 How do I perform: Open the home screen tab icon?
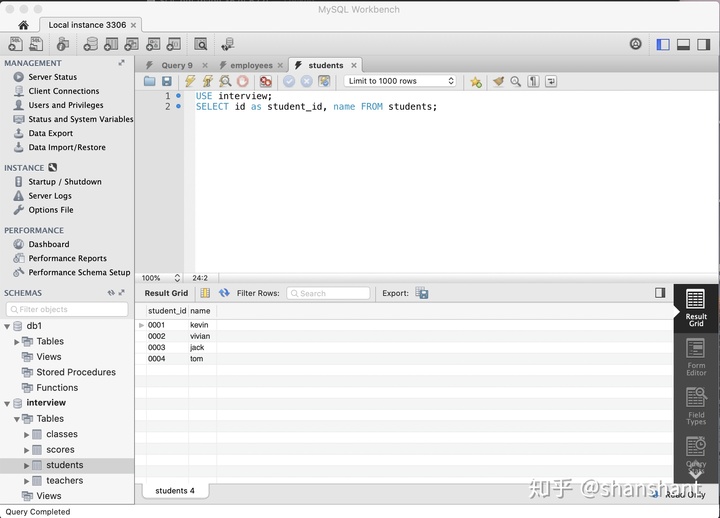[23, 25]
